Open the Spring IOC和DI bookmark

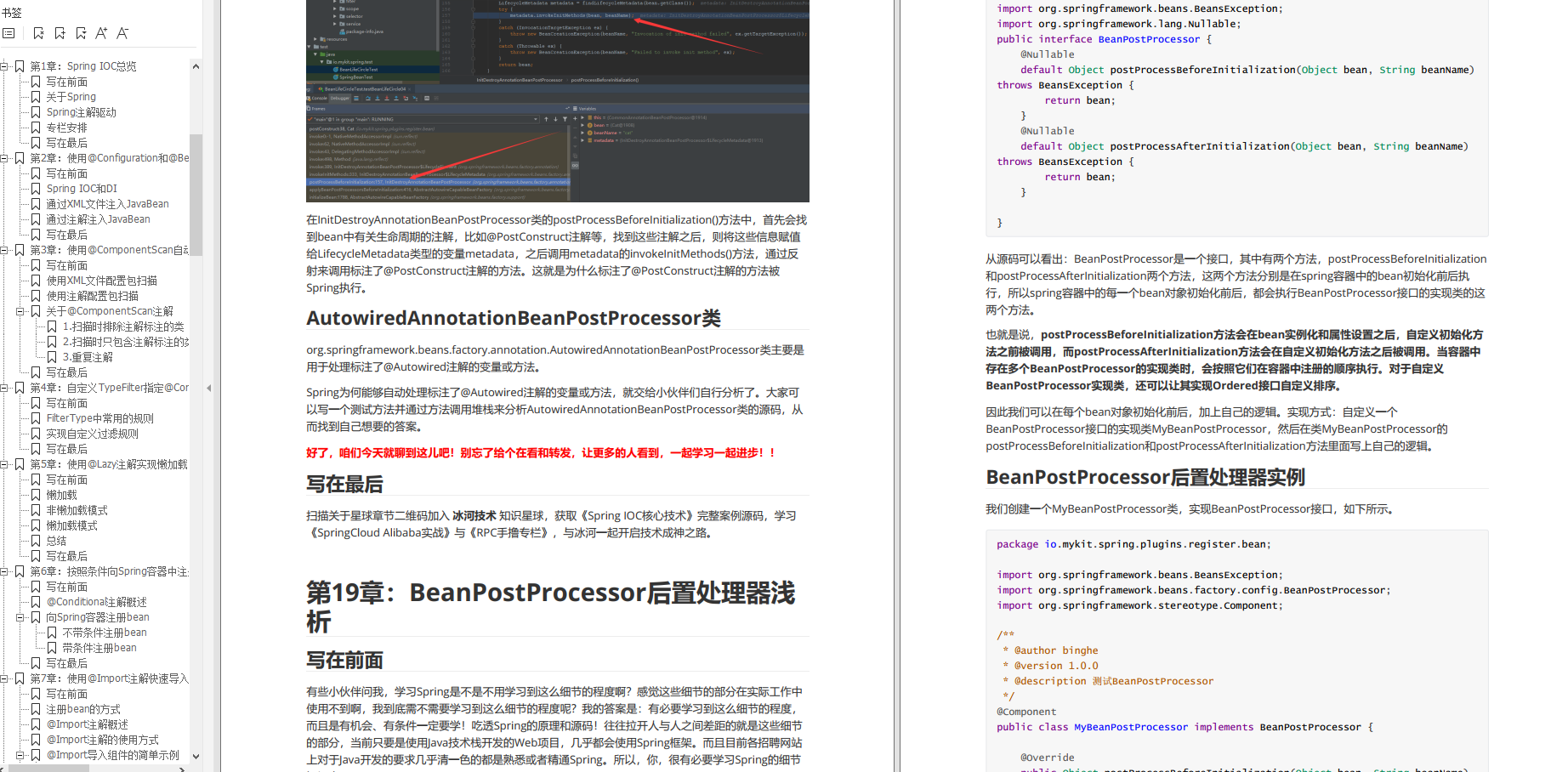coord(82,189)
